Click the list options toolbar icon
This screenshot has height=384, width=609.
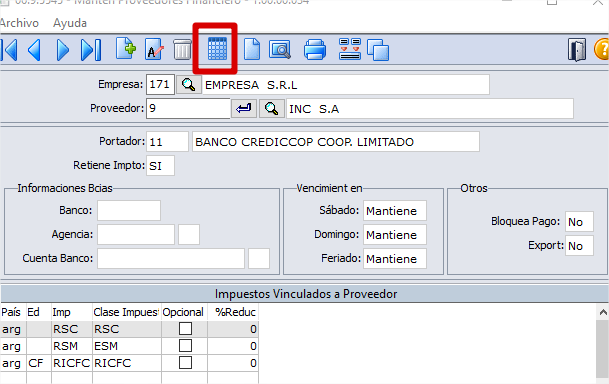pos(350,49)
